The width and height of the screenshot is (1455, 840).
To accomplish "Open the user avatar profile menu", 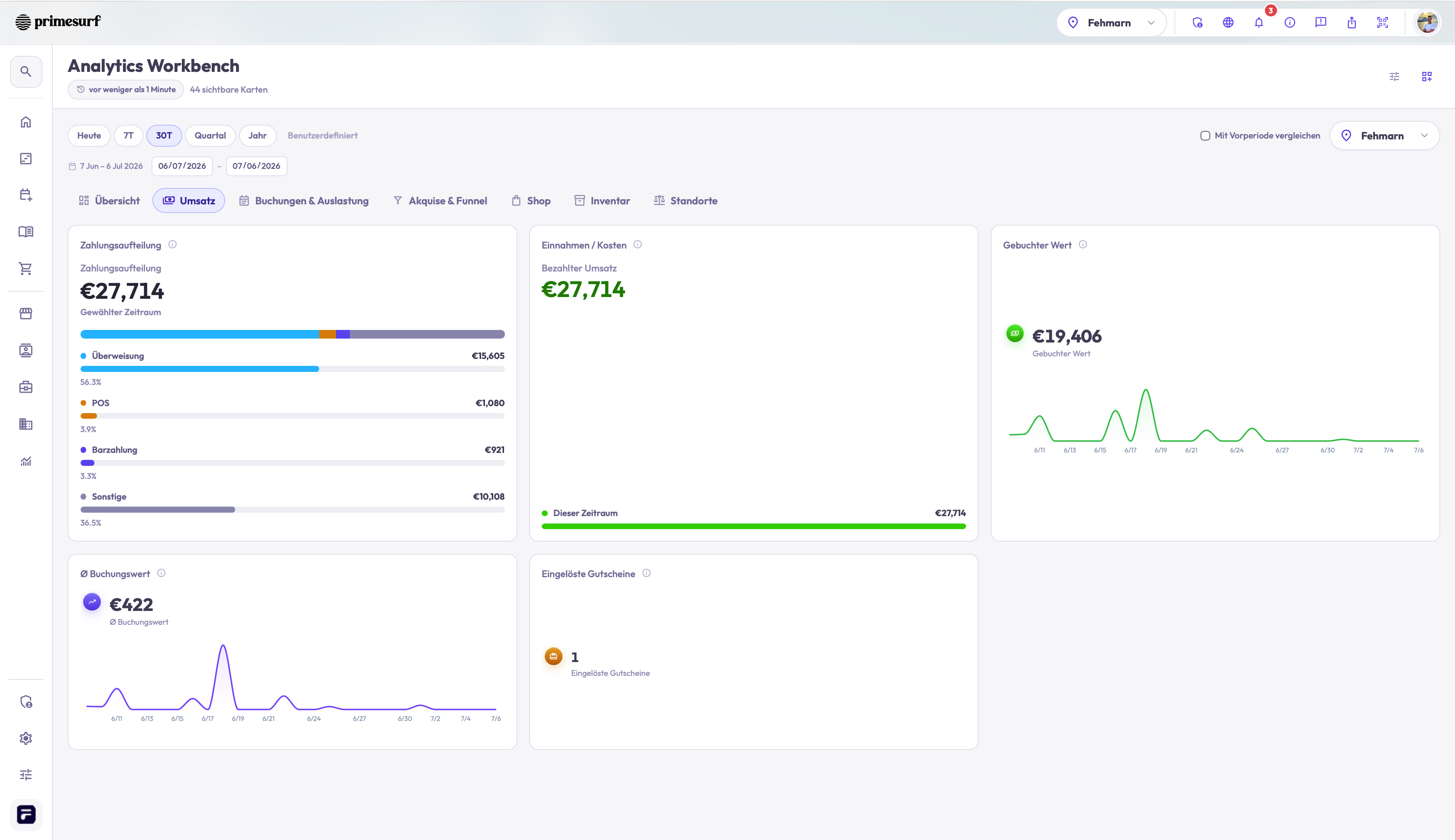I will (1427, 23).
